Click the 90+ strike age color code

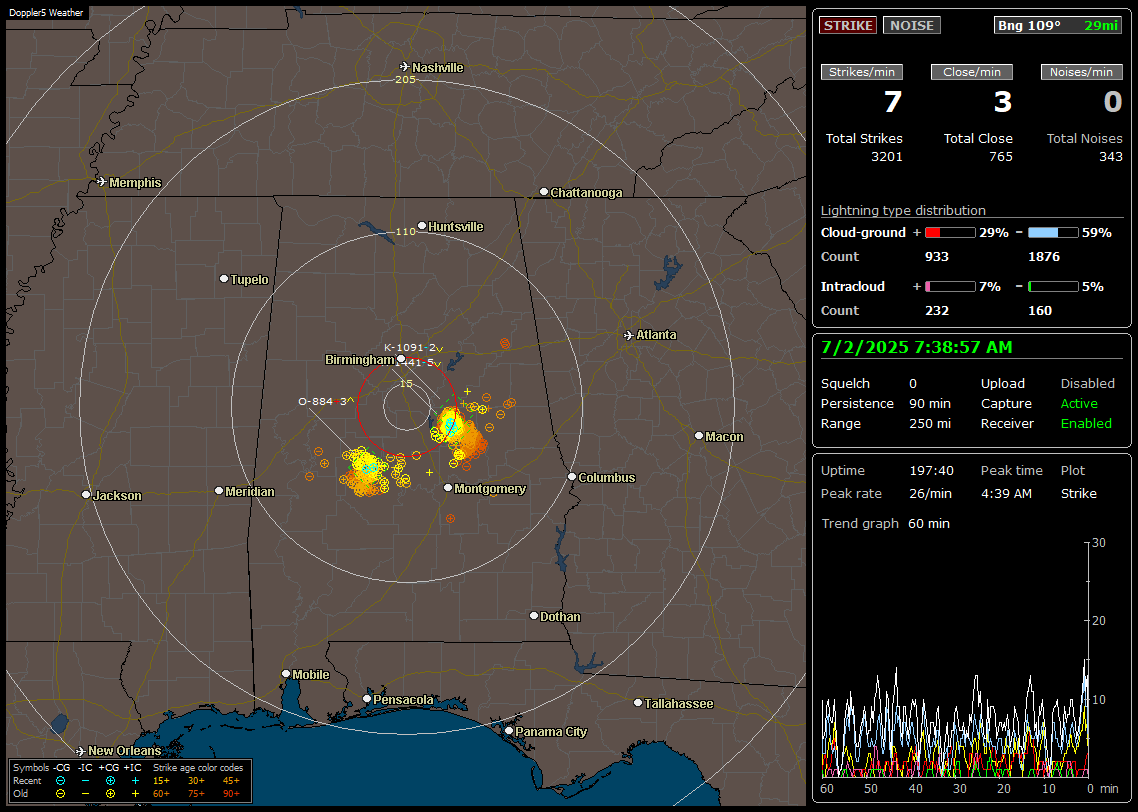231,794
